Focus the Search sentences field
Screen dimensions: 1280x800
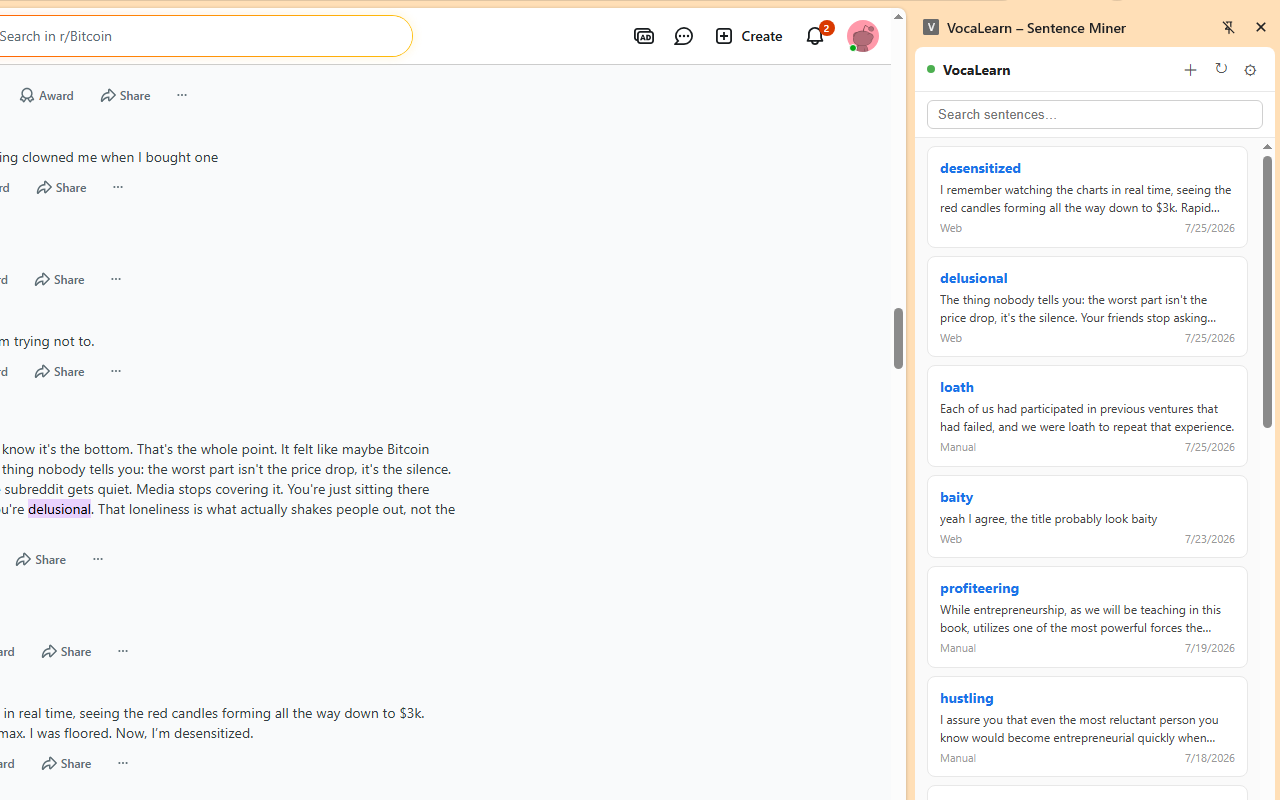click(x=1094, y=114)
